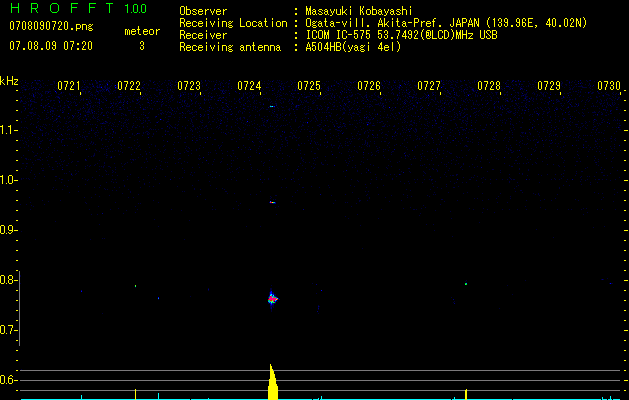The height and width of the screenshot is (400, 629).
Task: Click the 0721 time marker
Action: click(69, 85)
